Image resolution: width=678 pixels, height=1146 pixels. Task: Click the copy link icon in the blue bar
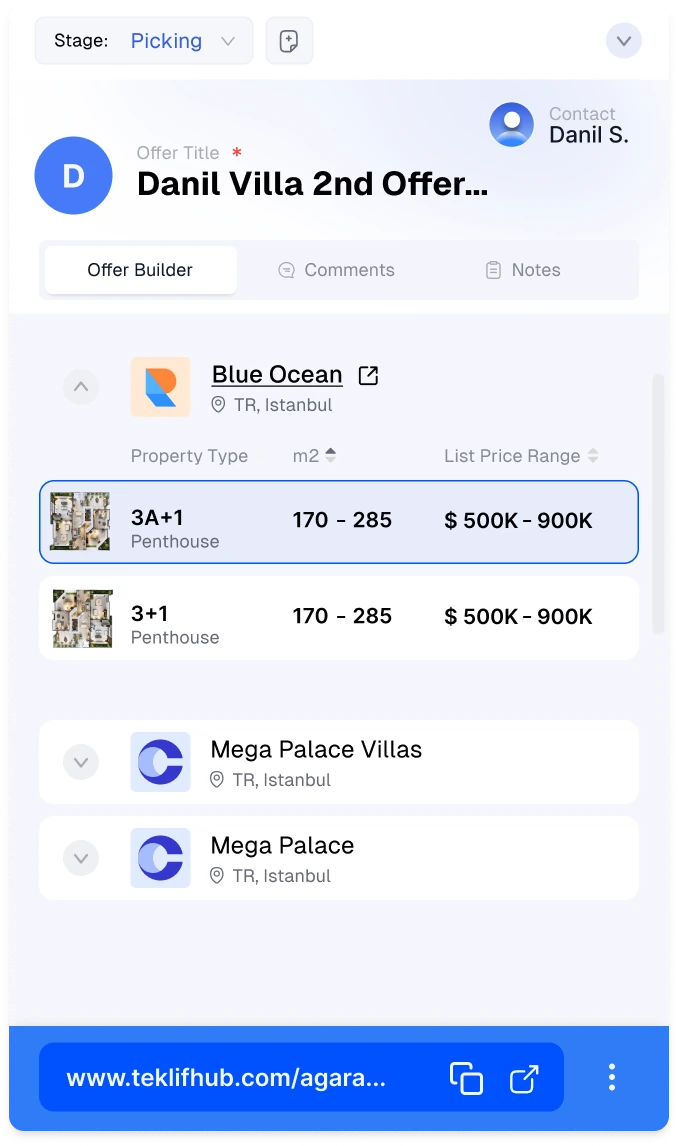pyautogui.click(x=466, y=1077)
